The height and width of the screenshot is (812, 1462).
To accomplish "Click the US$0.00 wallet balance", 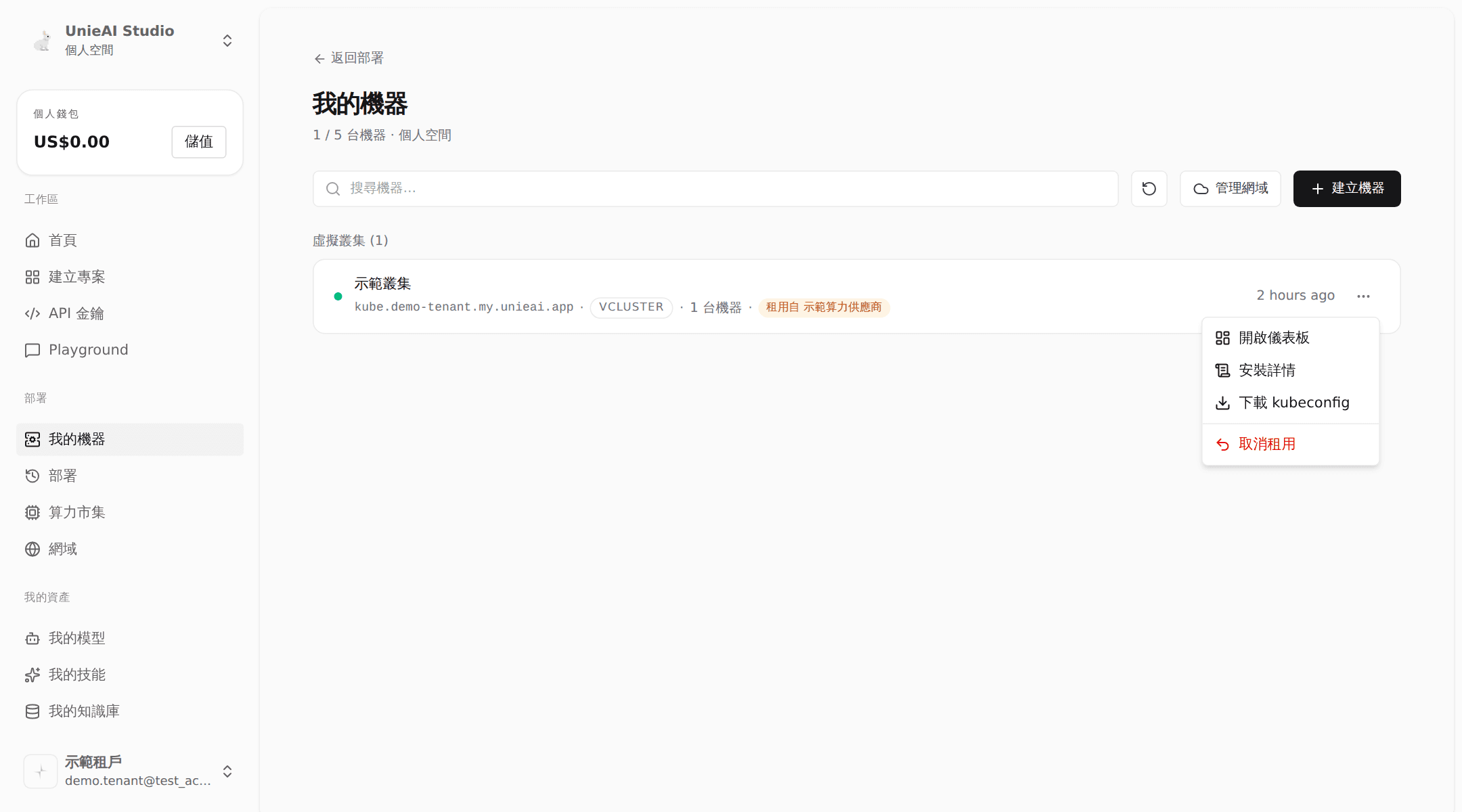I will pos(72,142).
